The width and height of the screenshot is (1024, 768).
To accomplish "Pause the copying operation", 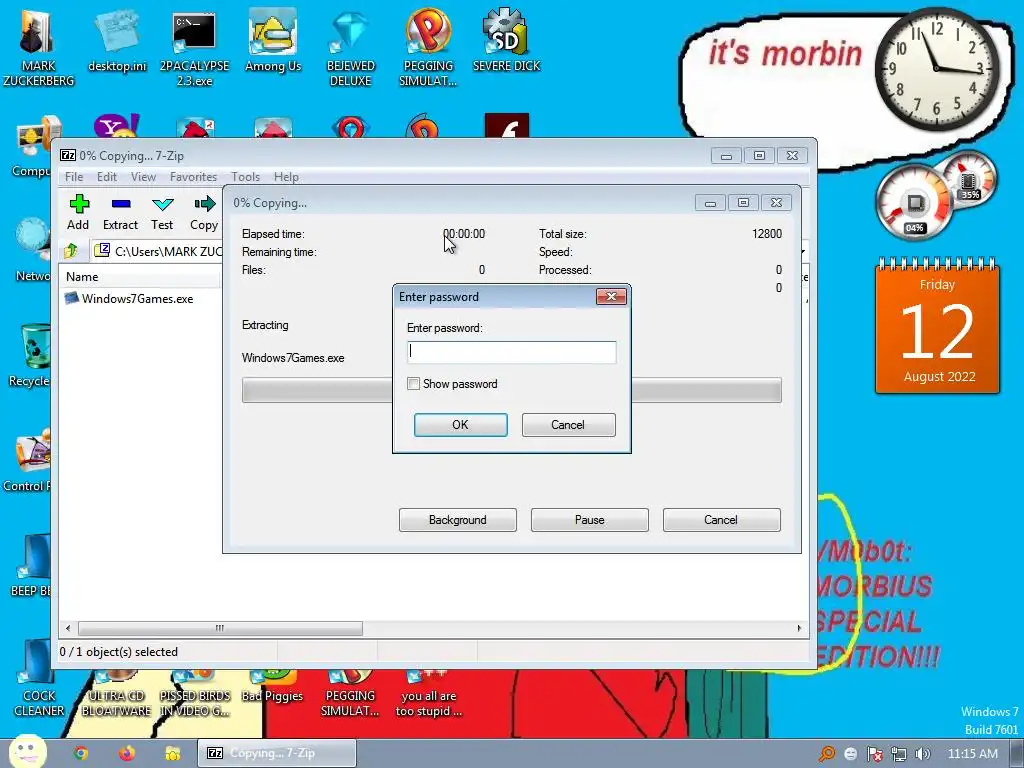I will (590, 520).
